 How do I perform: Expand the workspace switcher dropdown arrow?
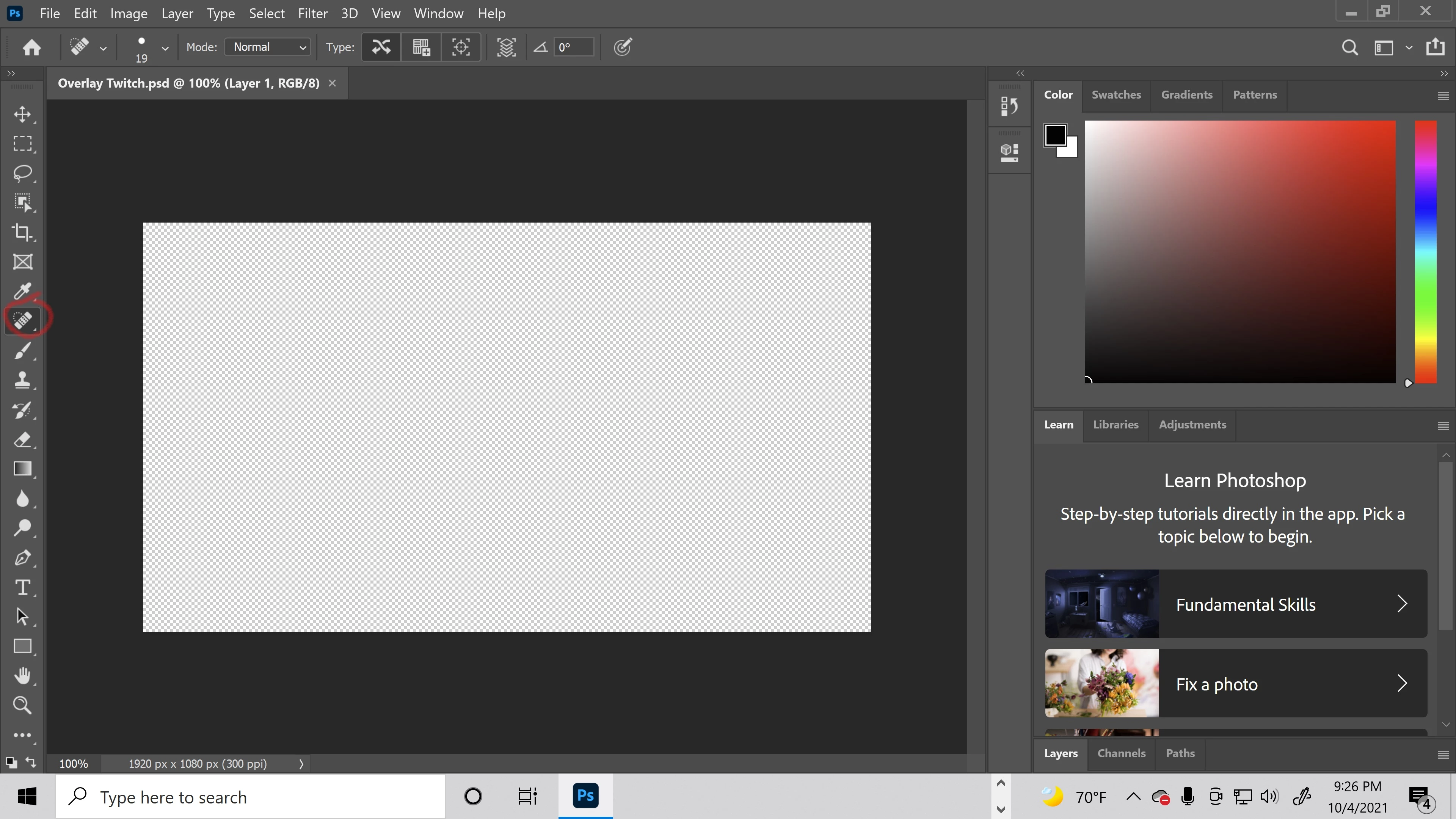(x=1409, y=48)
